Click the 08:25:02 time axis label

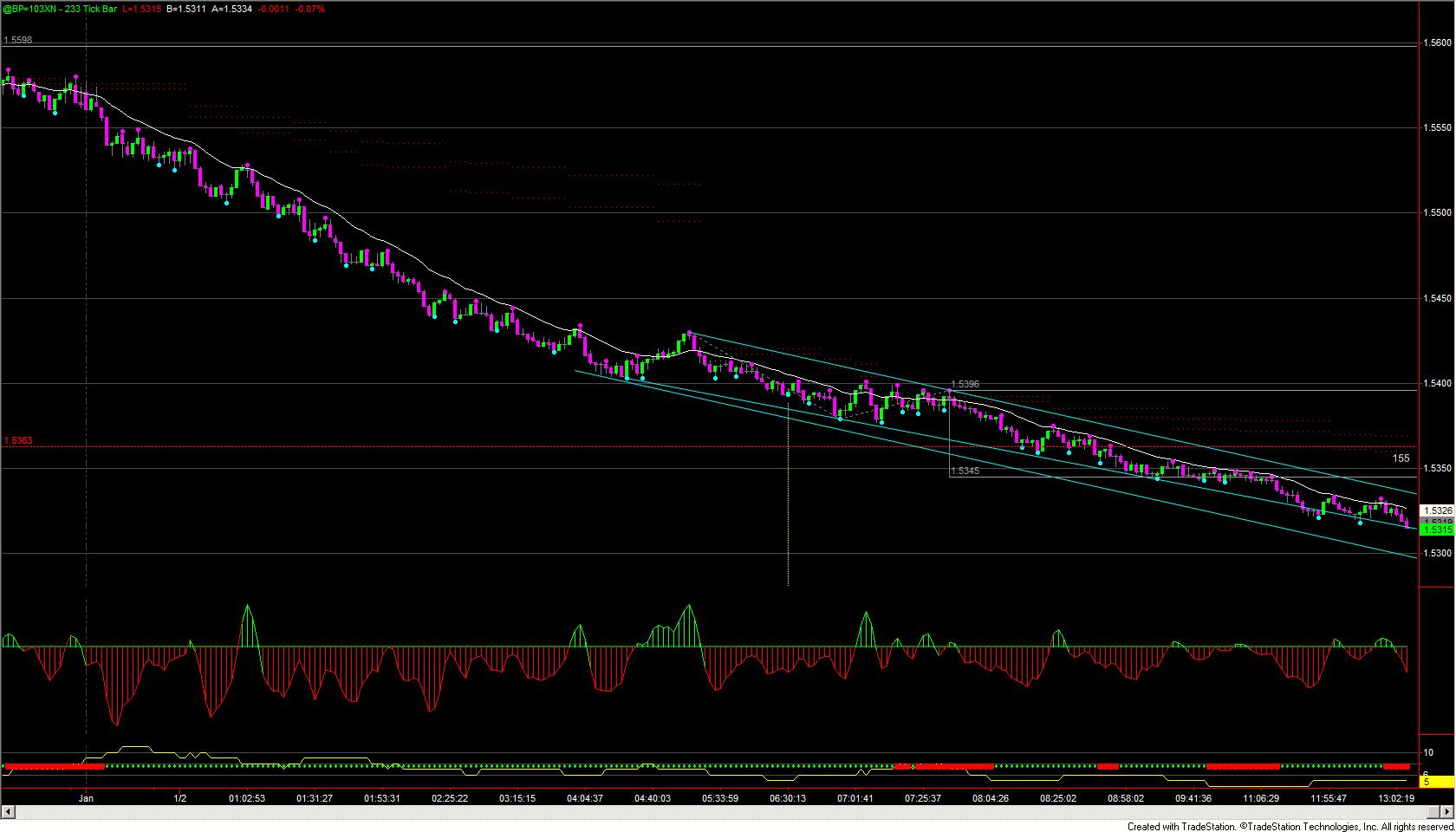tap(1058, 798)
